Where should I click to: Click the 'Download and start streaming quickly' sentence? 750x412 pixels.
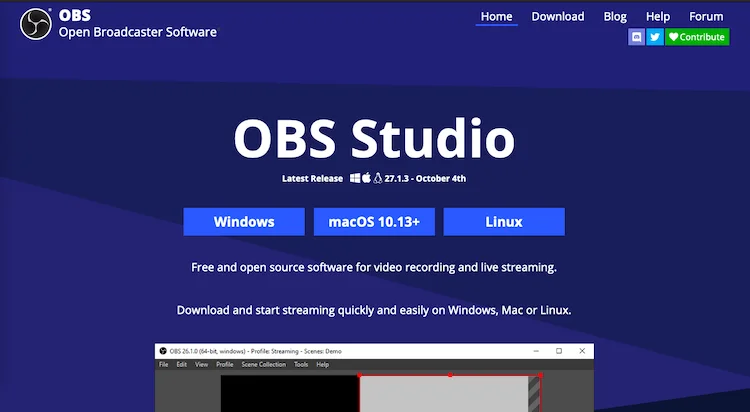point(374,310)
